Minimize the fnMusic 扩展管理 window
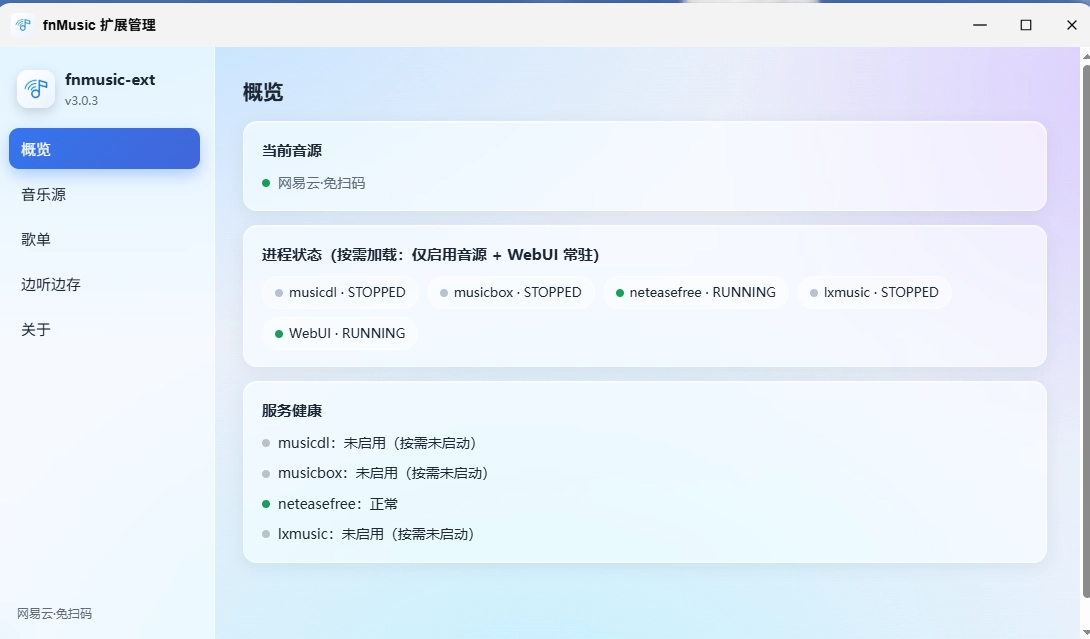Screen dimensions: 1090x639 (979, 25)
